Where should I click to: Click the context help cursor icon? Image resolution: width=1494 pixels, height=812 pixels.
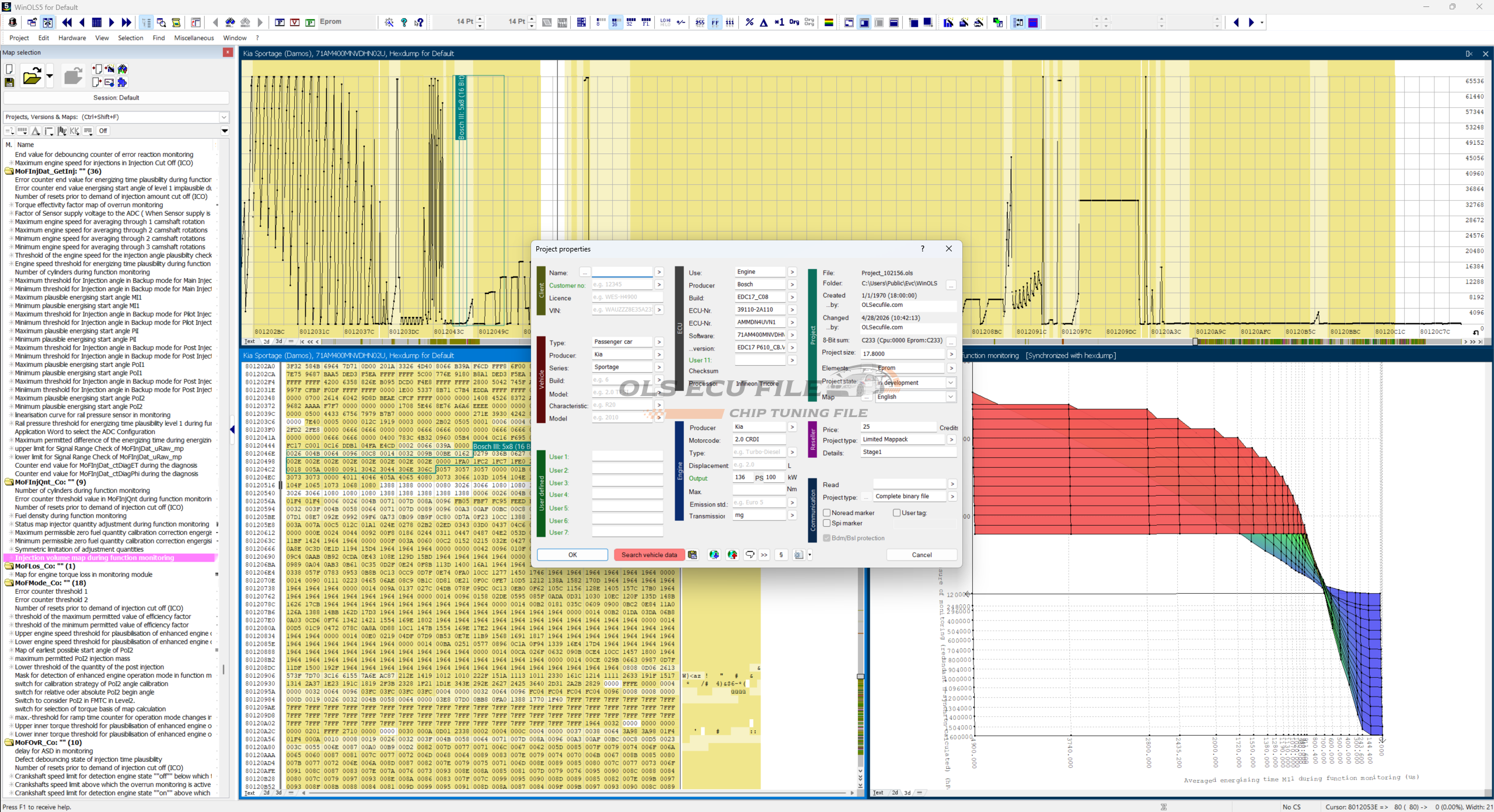tap(419, 22)
